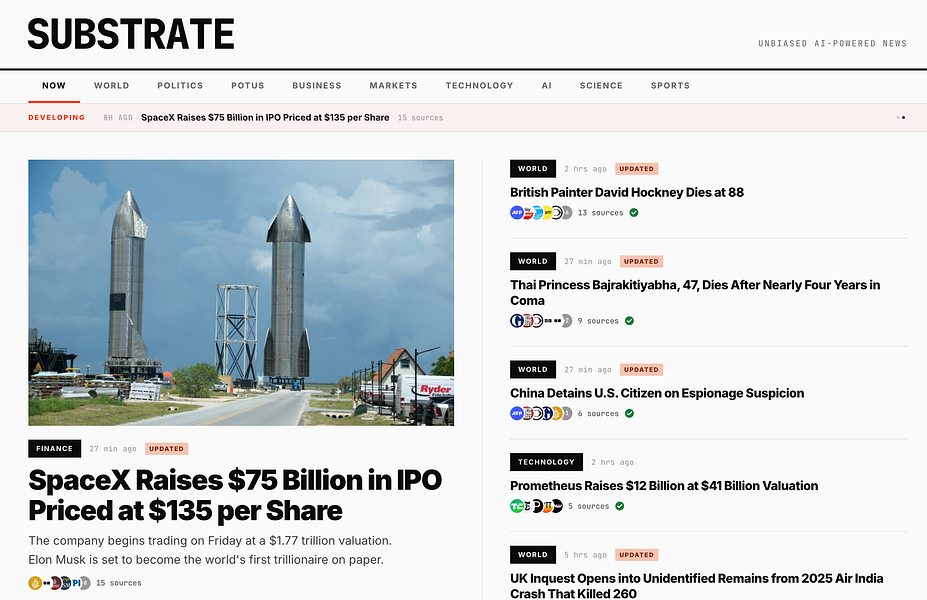
Task: Click the UPDATED badge on SpaceX story
Action: point(166,449)
